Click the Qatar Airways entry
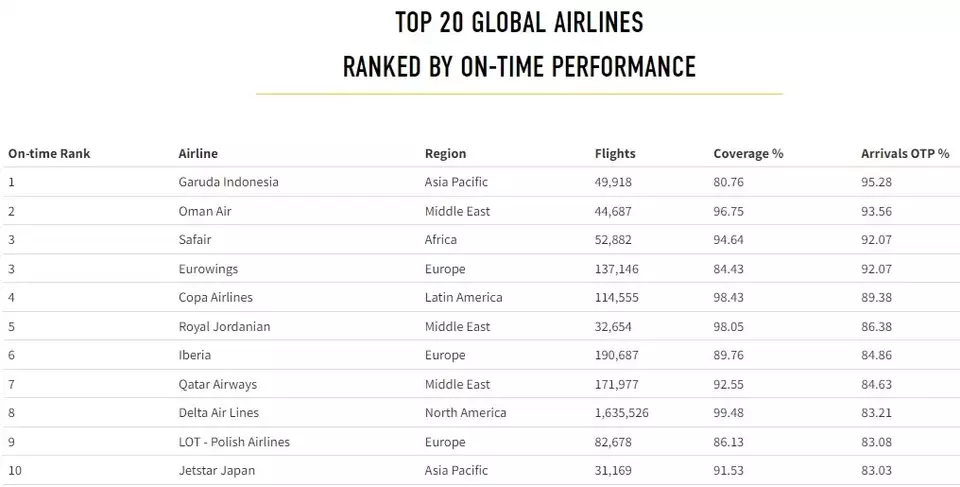Screen dimensions: 960x487 (217, 384)
